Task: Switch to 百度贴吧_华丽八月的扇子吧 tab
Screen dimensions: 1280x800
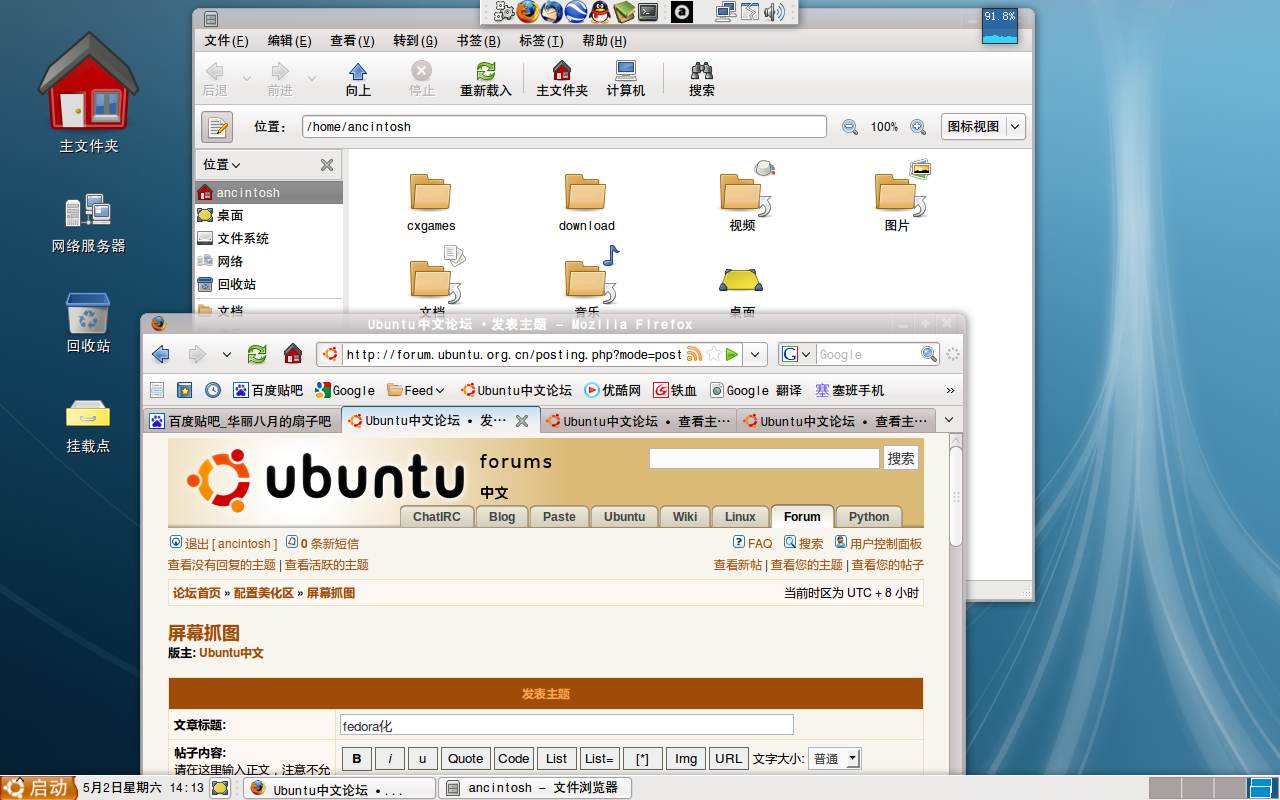Action: click(x=241, y=421)
